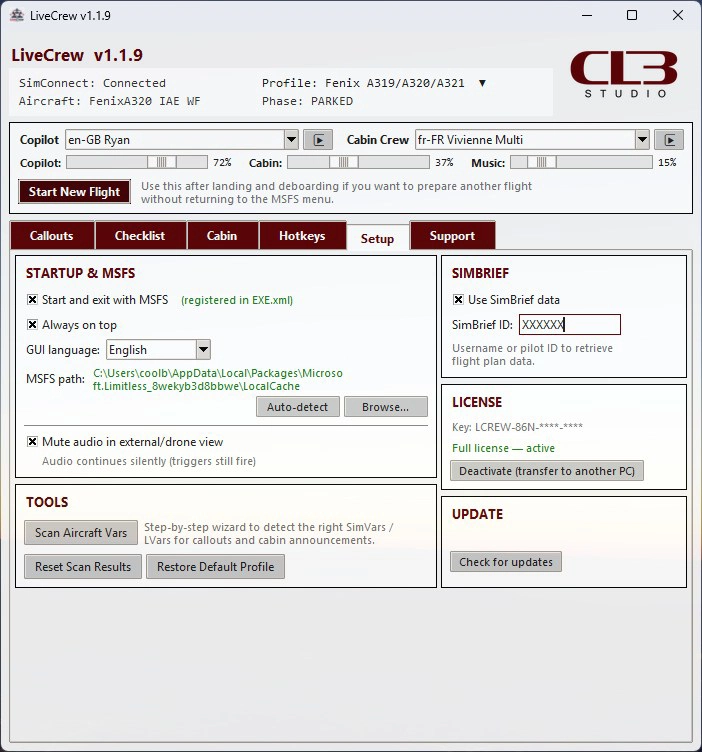Screen dimensions: 702x752
Task: Play the Copilot voice preview
Action: point(317,140)
